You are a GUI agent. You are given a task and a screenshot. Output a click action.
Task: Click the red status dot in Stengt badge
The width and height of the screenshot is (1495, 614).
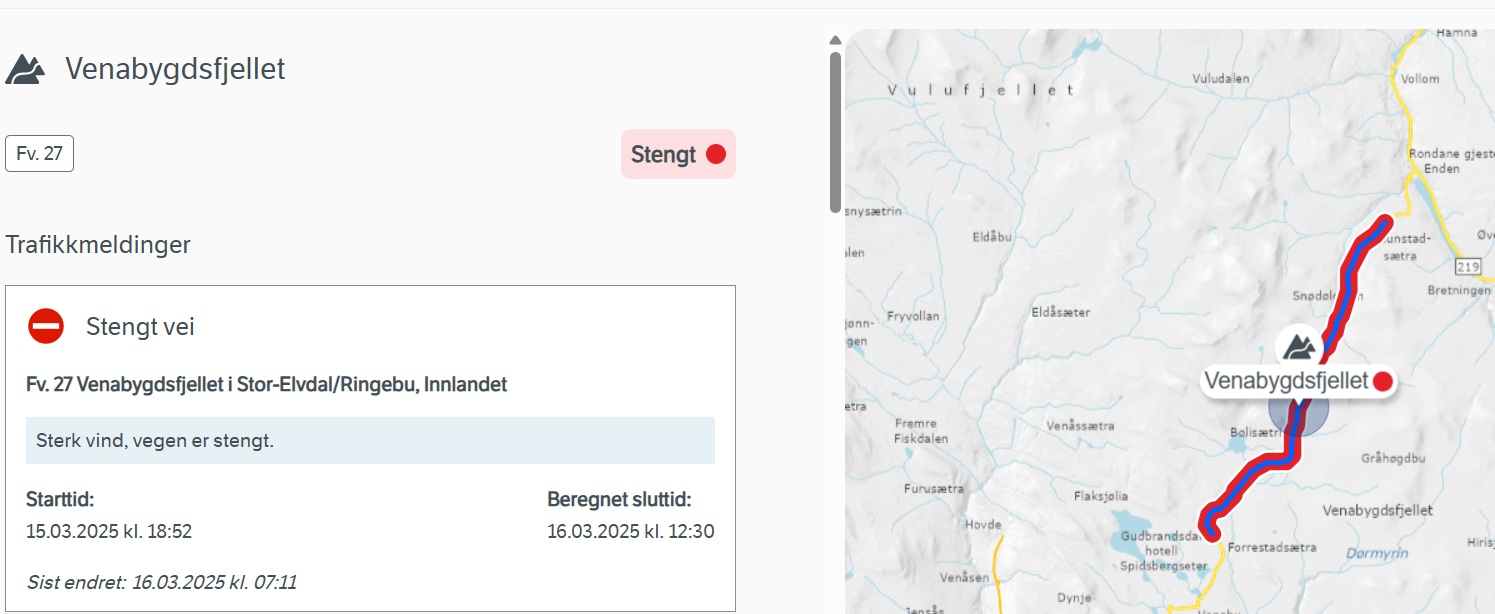coord(716,154)
